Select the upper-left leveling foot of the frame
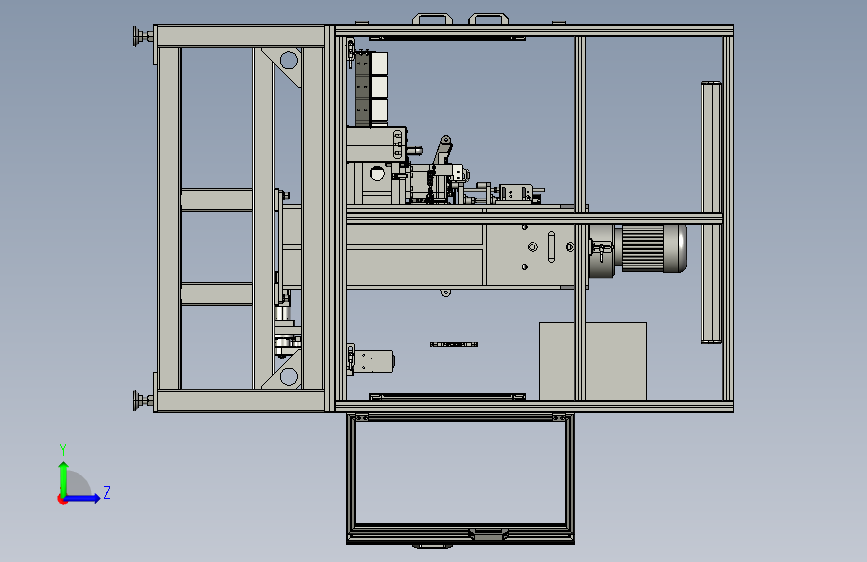867x562 pixels. point(143,37)
